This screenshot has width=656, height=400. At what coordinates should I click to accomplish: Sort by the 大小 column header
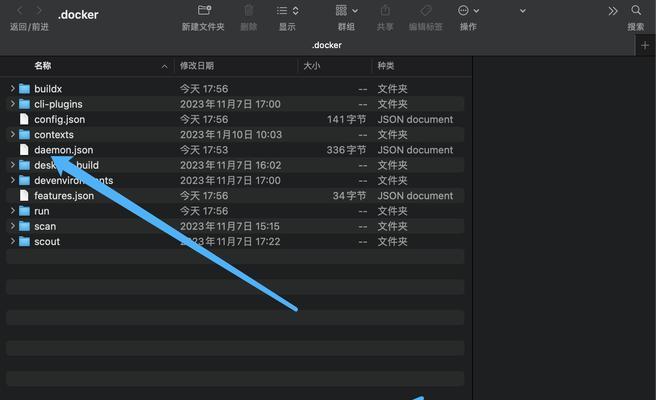coord(312,66)
